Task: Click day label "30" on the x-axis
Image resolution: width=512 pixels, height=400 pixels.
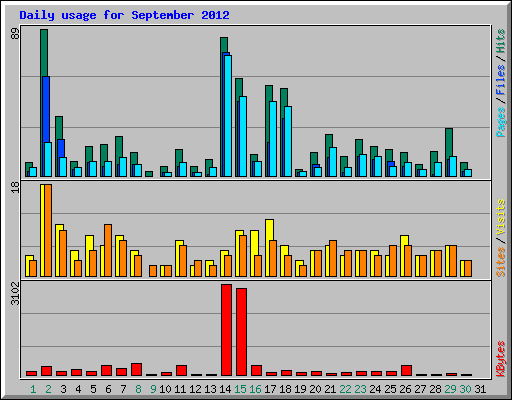Action: pos(465,389)
